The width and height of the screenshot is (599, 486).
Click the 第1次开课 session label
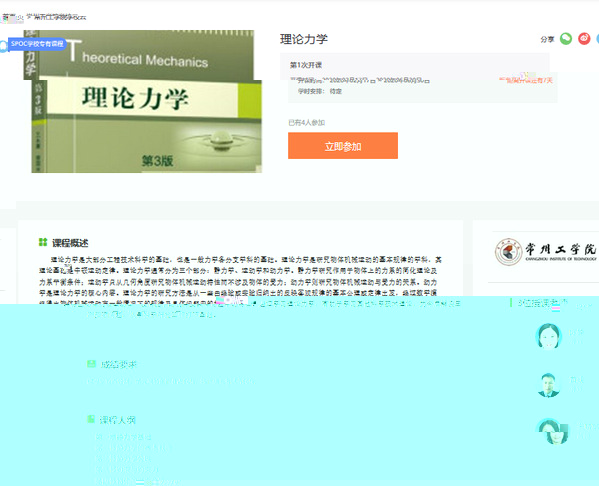tap(306, 65)
